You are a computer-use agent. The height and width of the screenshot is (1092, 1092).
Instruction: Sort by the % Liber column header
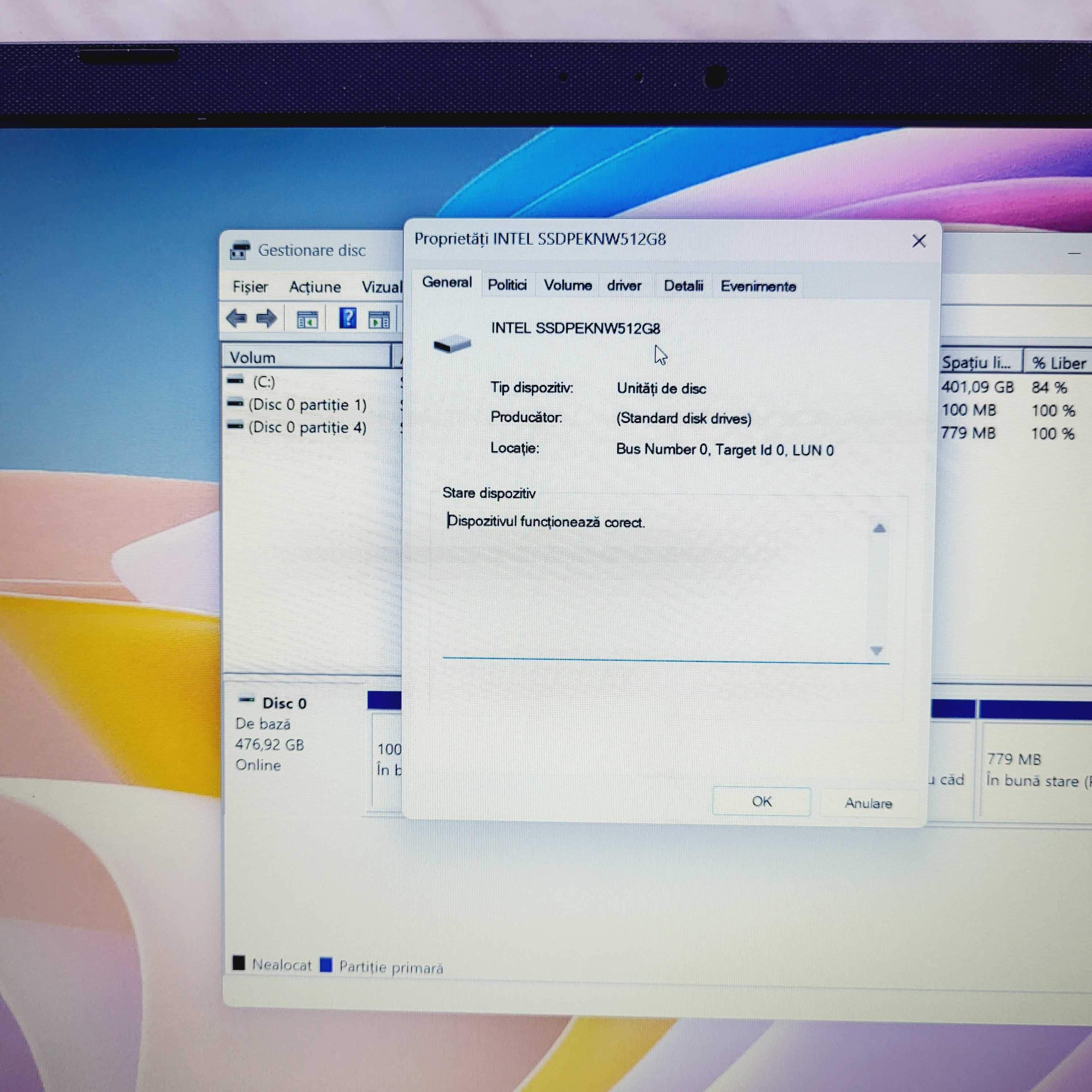point(1058,363)
